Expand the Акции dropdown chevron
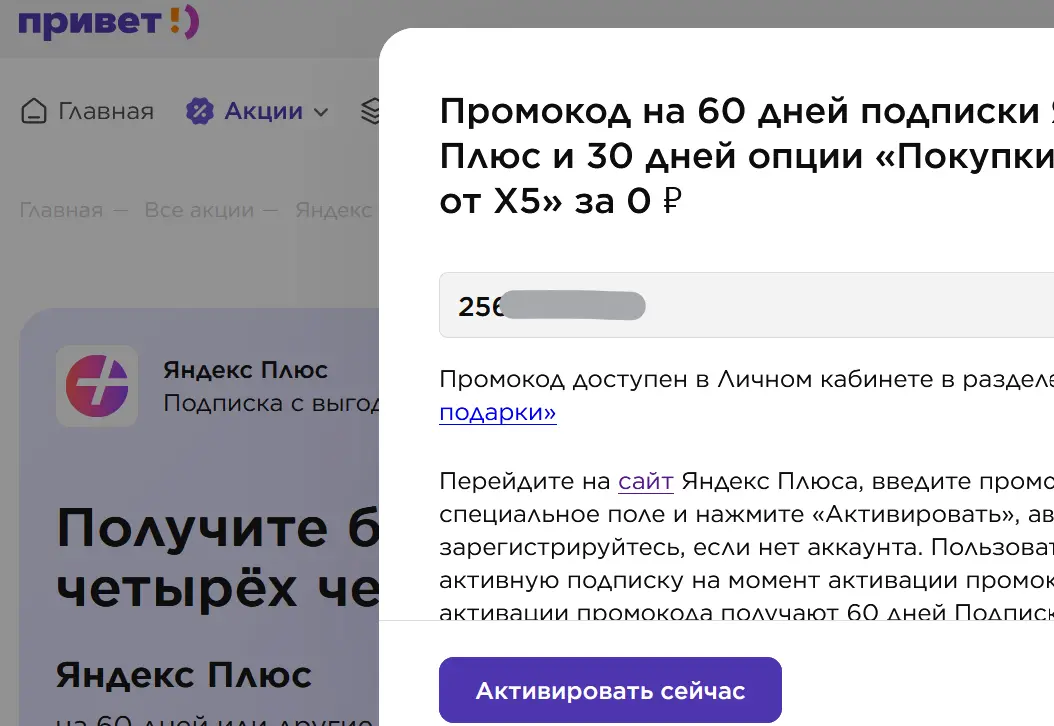The height and width of the screenshot is (726, 1054). click(321, 112)
